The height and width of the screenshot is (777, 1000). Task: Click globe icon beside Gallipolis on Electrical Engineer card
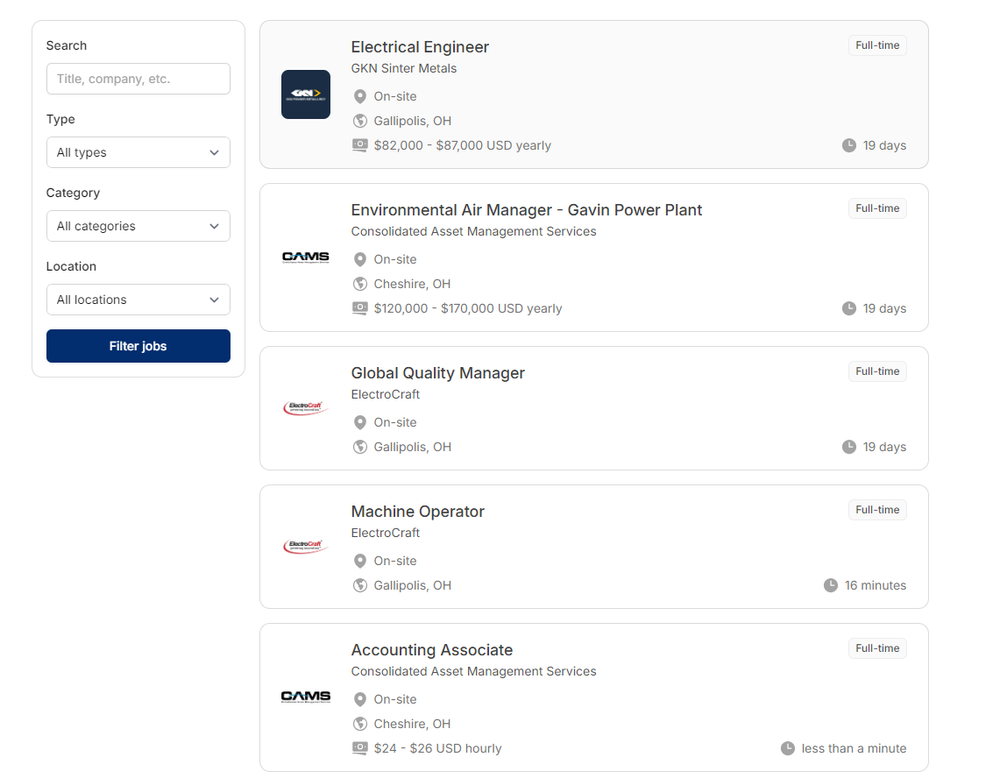(x=360, y=121)
